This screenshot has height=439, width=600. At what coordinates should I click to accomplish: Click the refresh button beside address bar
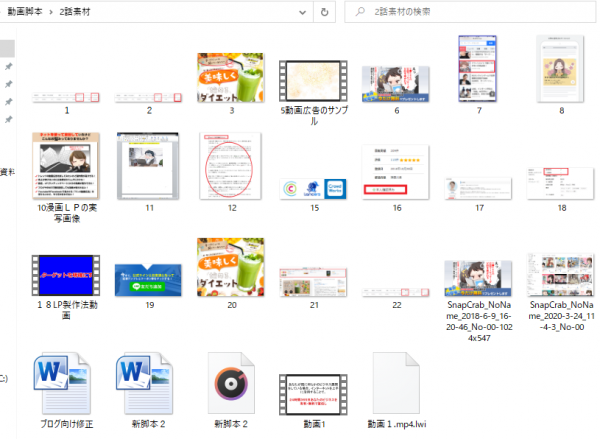pyautogui.click(x=325, y=11)
